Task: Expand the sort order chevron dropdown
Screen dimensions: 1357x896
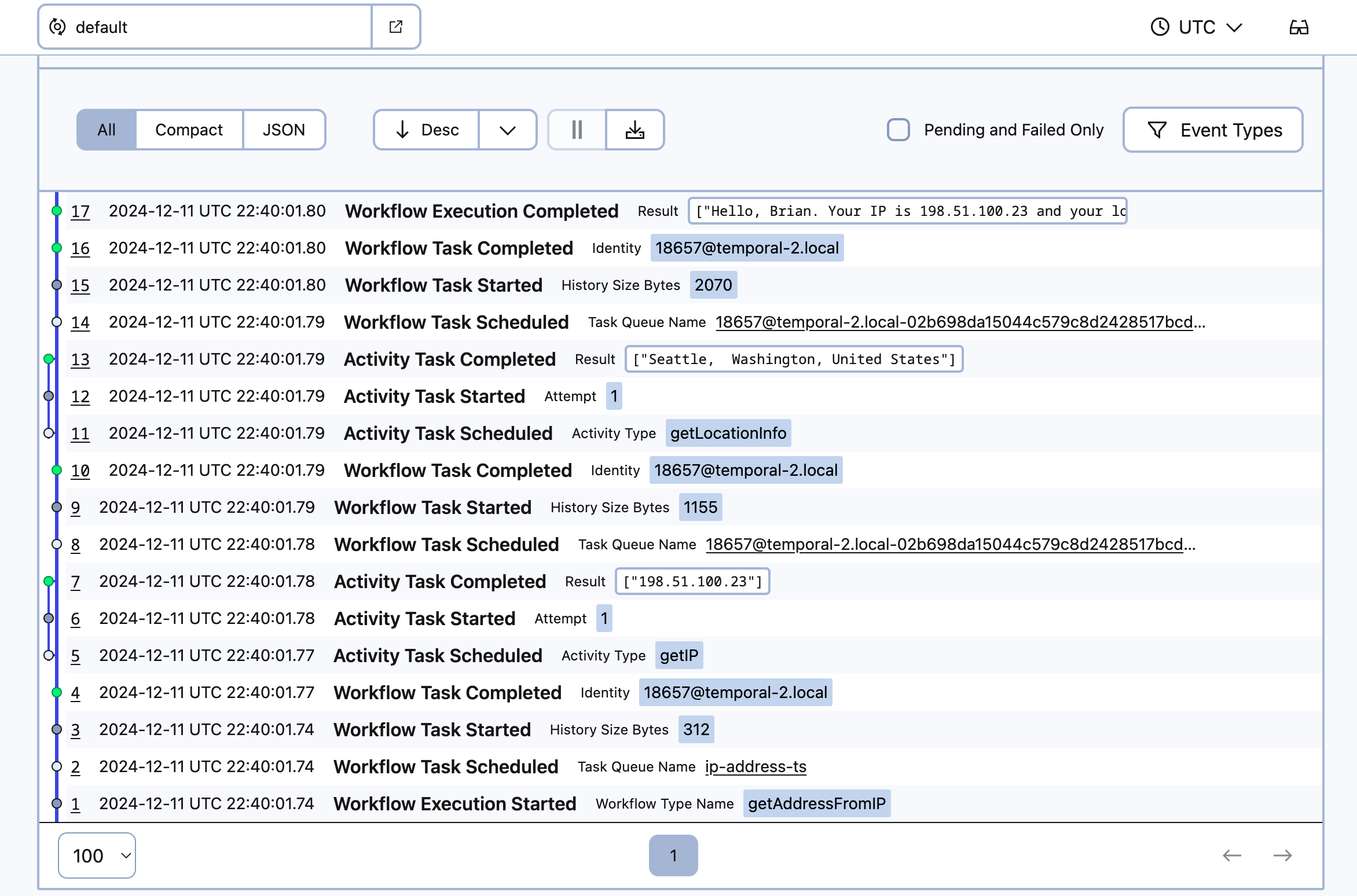Action: pos(506,128)
